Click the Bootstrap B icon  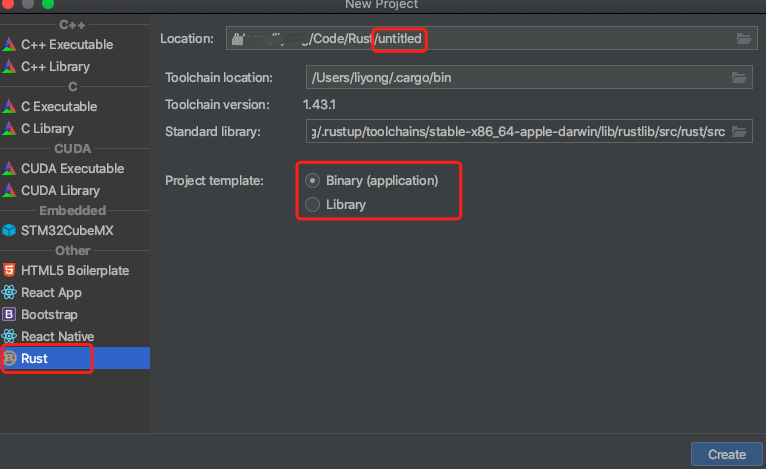pyautogui.click(x=9, y=314)
